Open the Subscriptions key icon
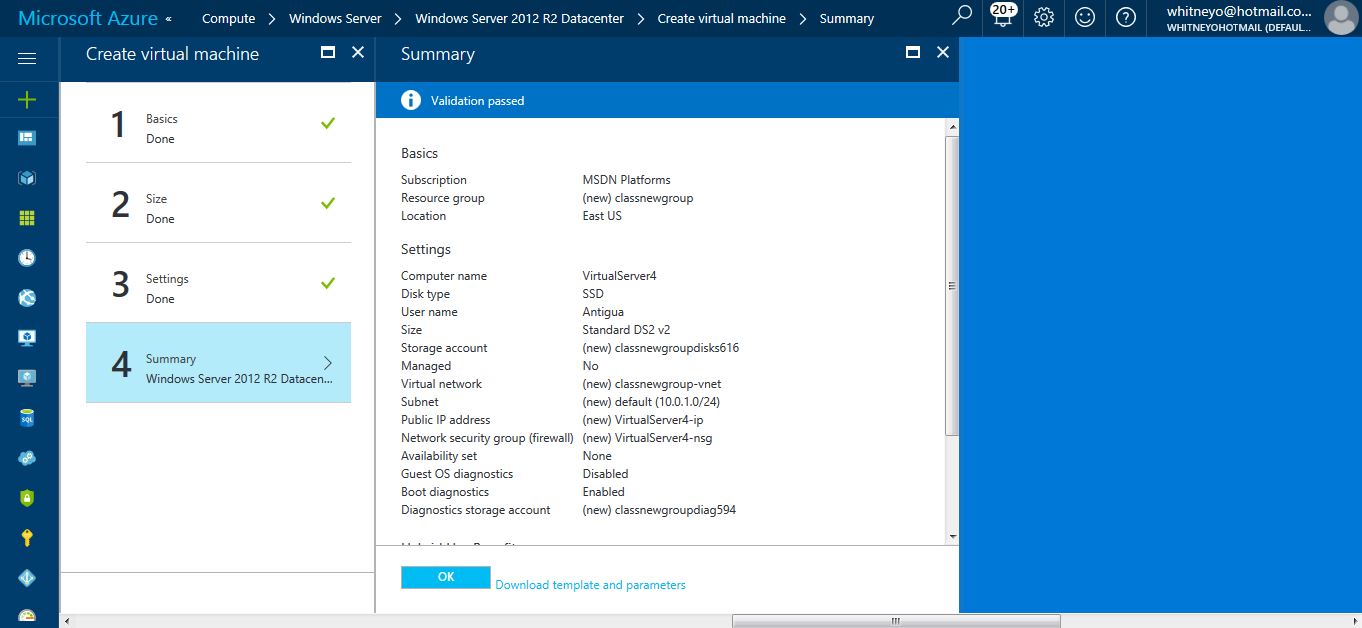 pos(27,538)
